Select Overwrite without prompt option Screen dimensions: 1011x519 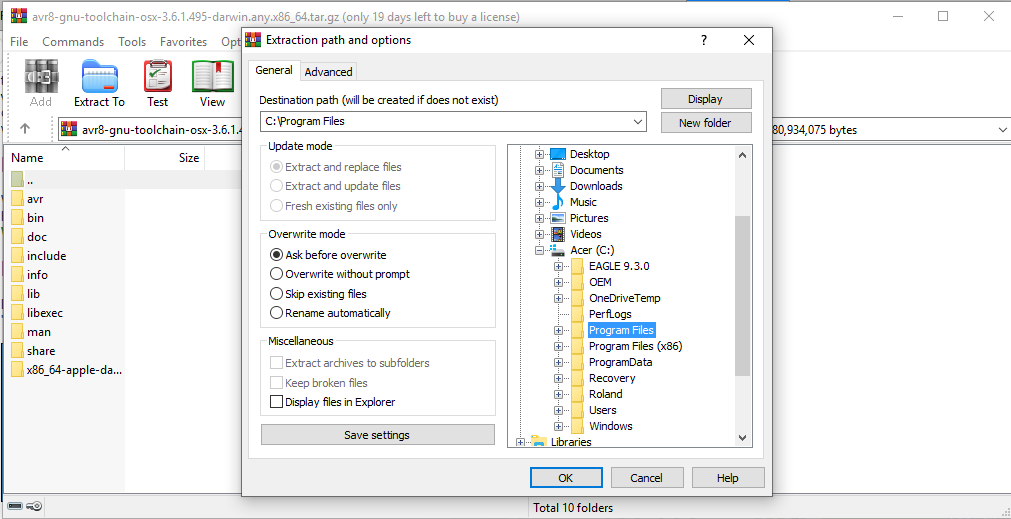click(340, 274)
